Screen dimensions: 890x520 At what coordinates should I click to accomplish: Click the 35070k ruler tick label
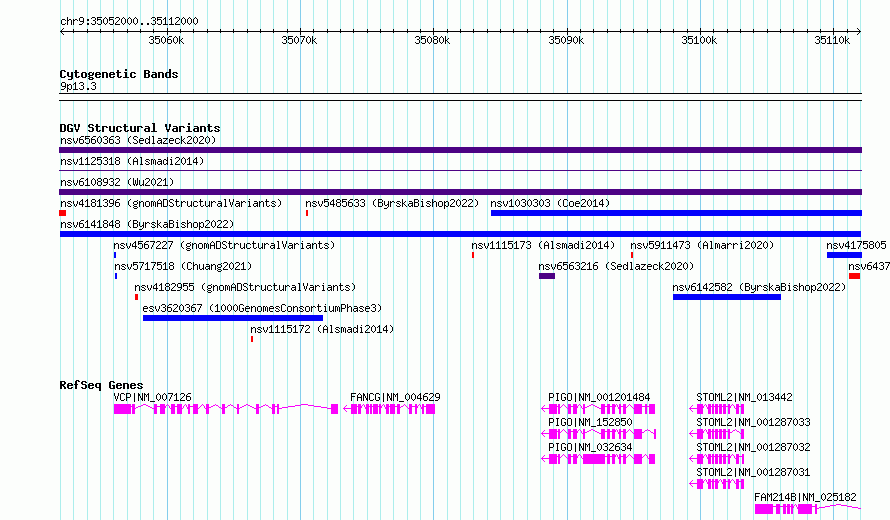tap(299, 40)
